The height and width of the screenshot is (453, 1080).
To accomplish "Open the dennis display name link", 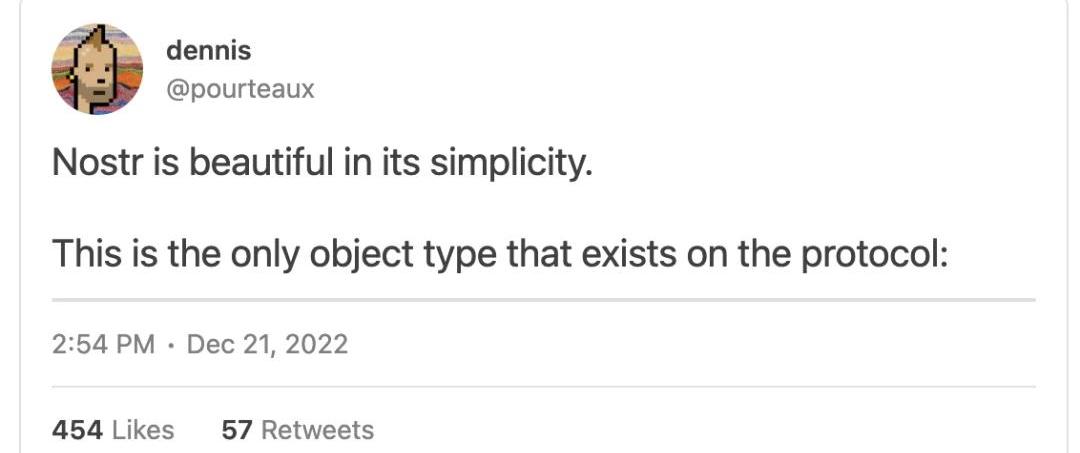I will 208,50.
